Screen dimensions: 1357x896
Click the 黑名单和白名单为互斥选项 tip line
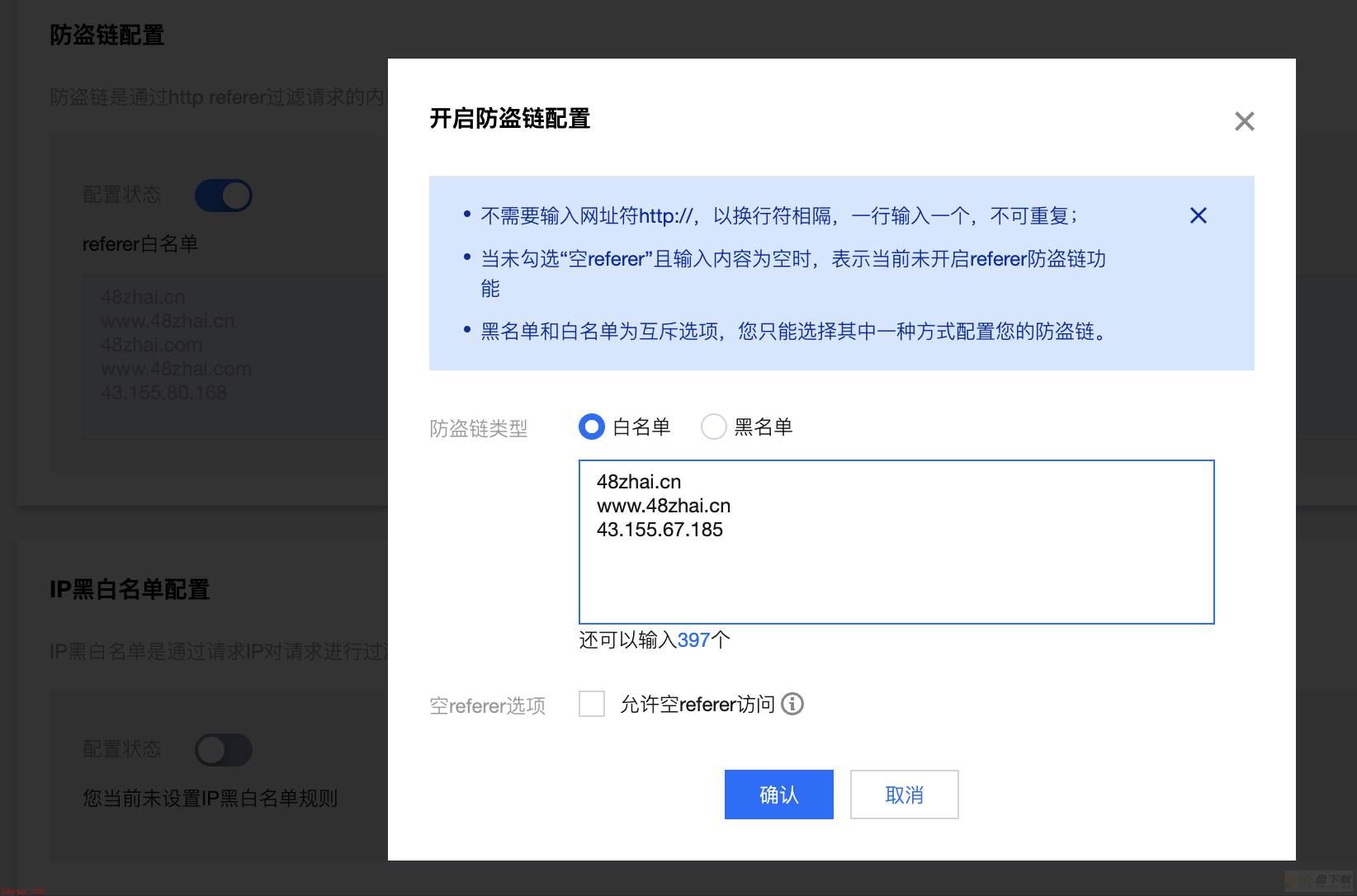pyautogui.click(x=795, y=332)
